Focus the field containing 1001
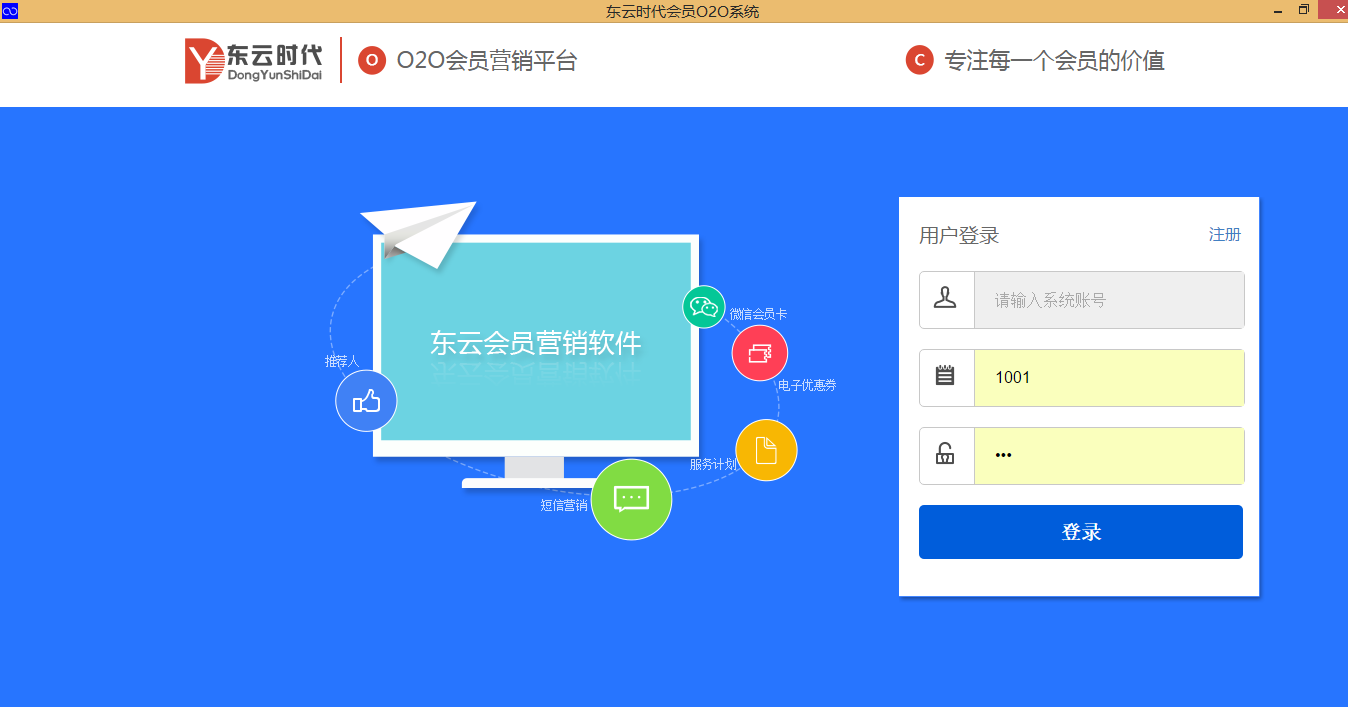The width and height of the screenshot is (1348, 710). click(x=1109, y=378)
